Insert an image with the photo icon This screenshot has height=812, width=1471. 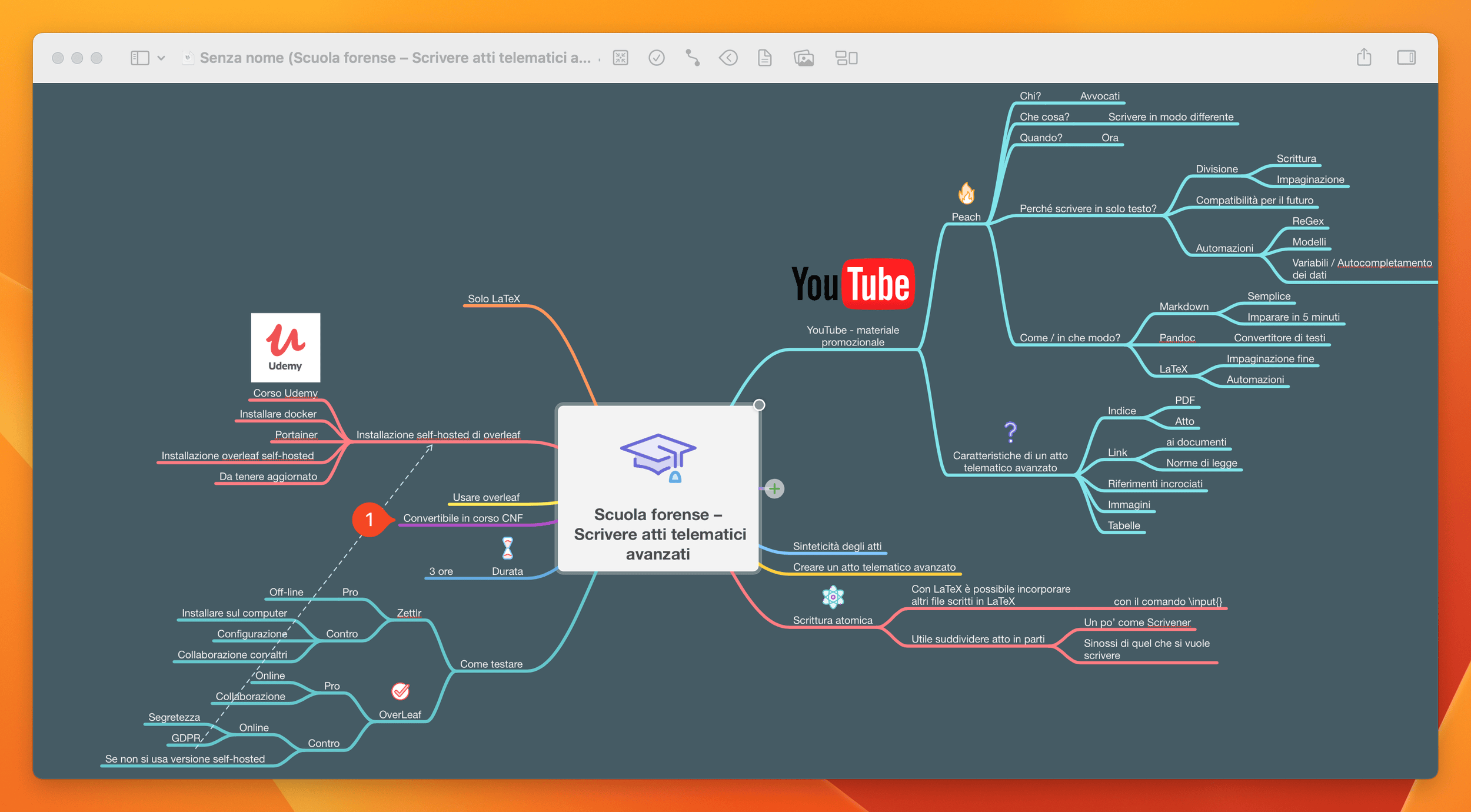click(x=804, y=58)
